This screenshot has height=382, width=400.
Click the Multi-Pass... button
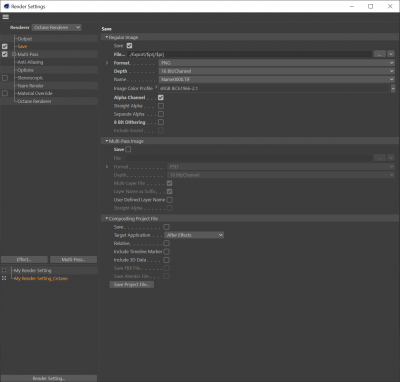[x=73, y=259]
